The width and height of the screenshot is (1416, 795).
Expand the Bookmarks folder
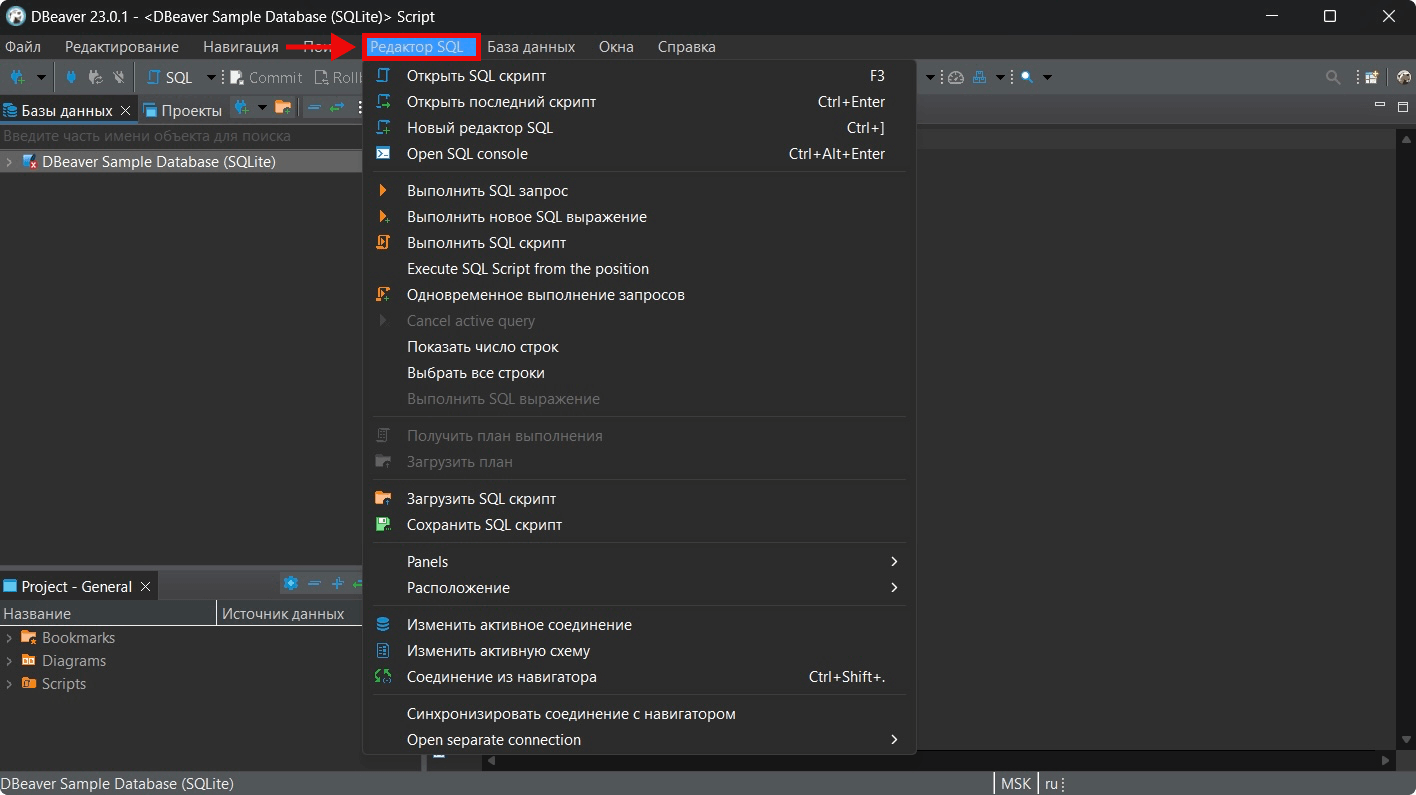9,637
